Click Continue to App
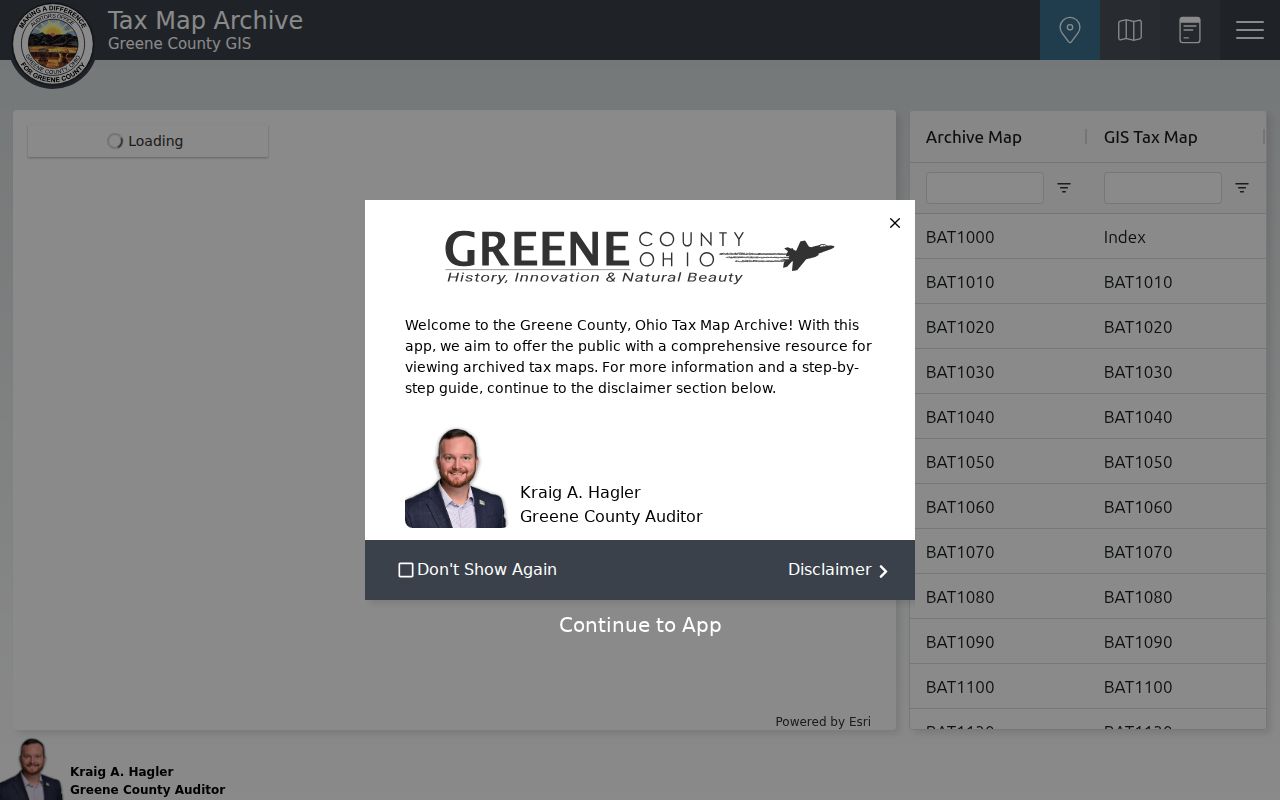 [x=640, y=625]
